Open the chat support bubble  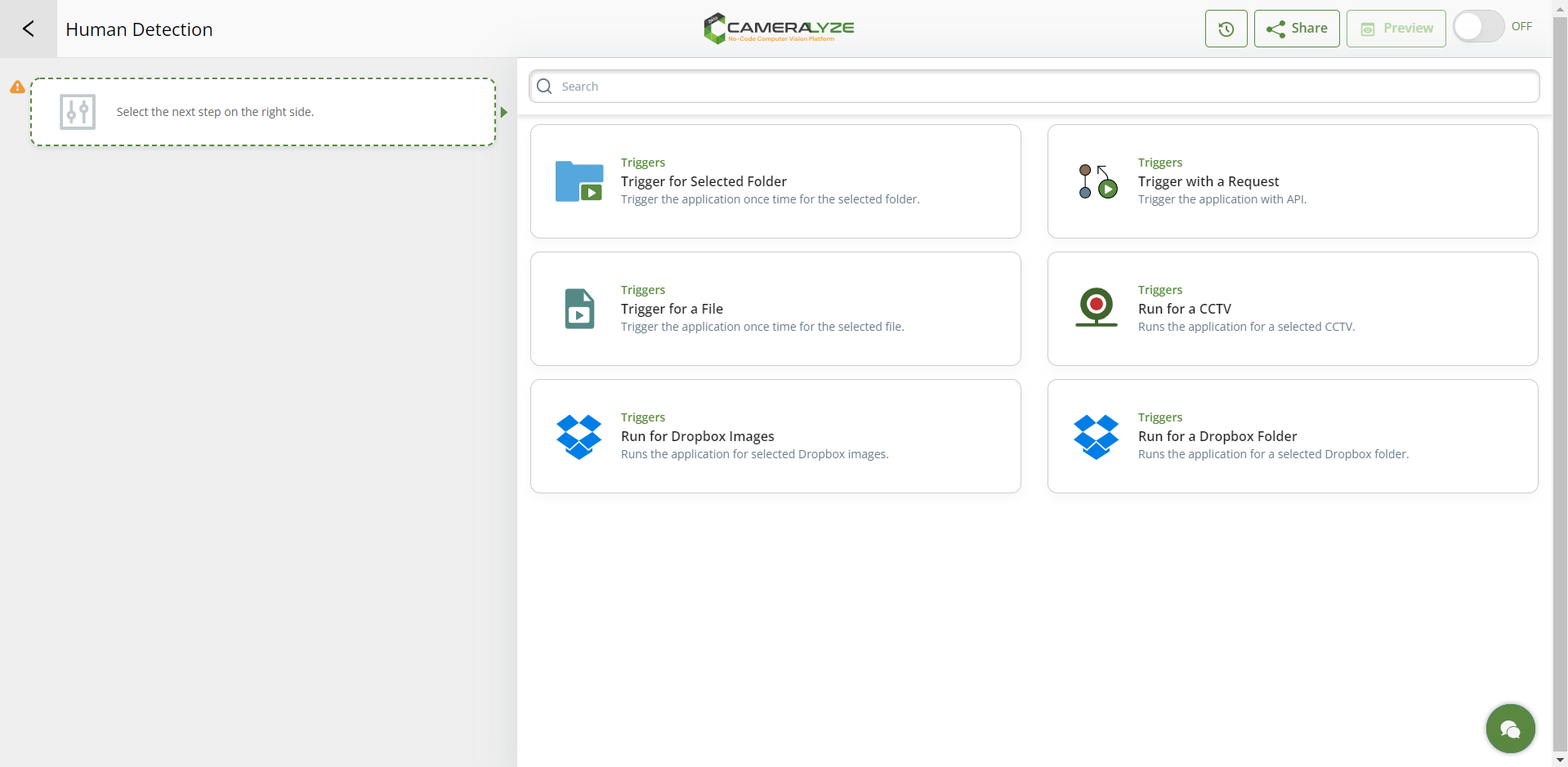coord(1510,729)
